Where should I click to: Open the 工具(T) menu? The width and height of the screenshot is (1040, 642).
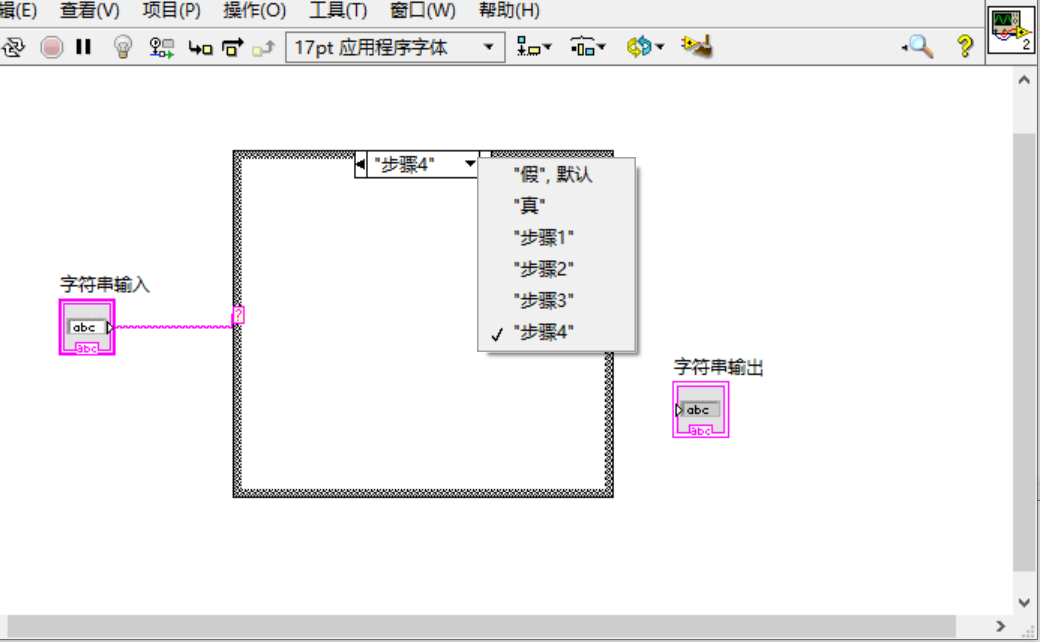click(x=338, y=11)
